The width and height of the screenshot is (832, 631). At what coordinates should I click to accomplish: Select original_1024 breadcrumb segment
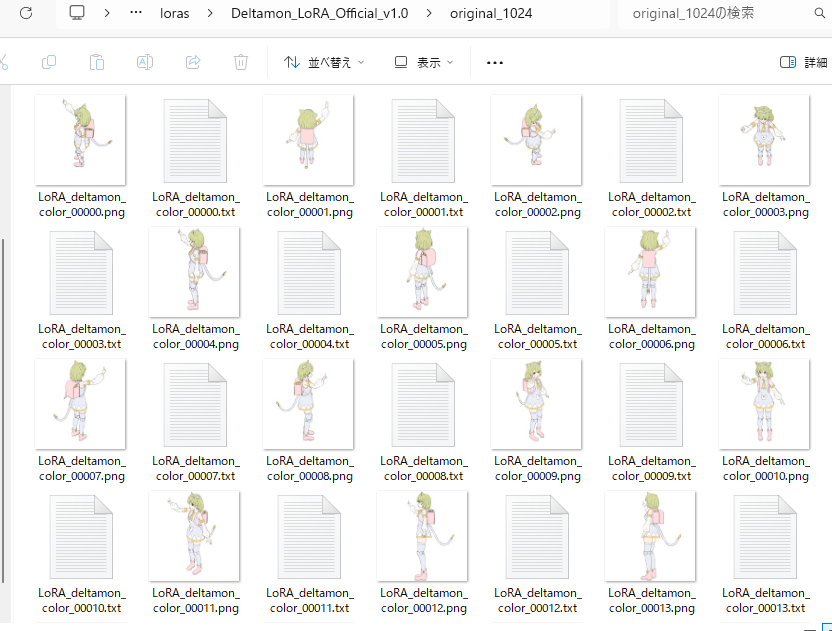(491, 13)
